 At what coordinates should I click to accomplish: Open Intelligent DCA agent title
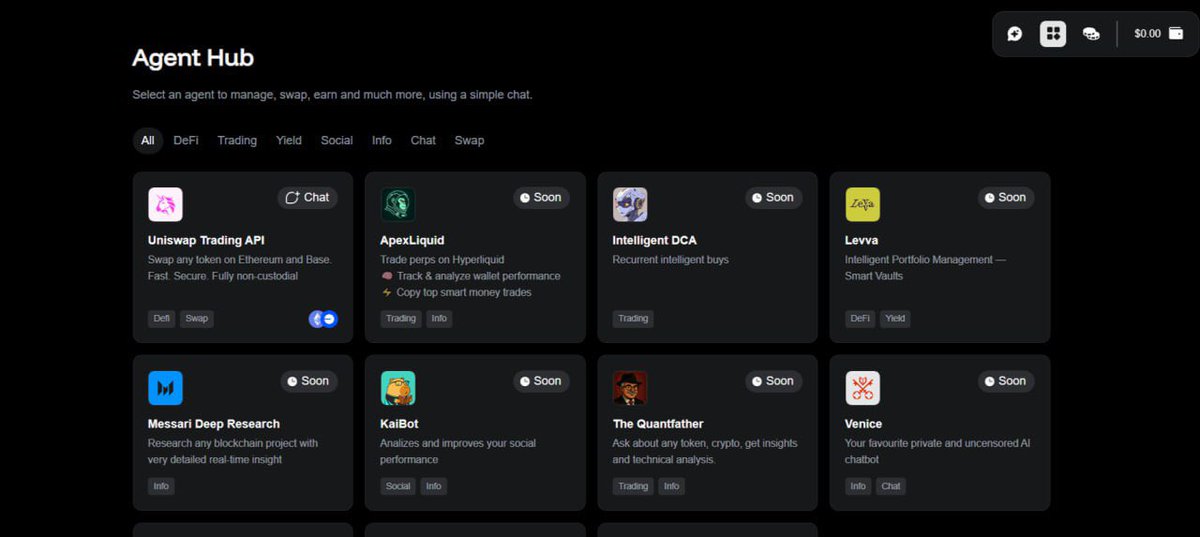(654, 241)
